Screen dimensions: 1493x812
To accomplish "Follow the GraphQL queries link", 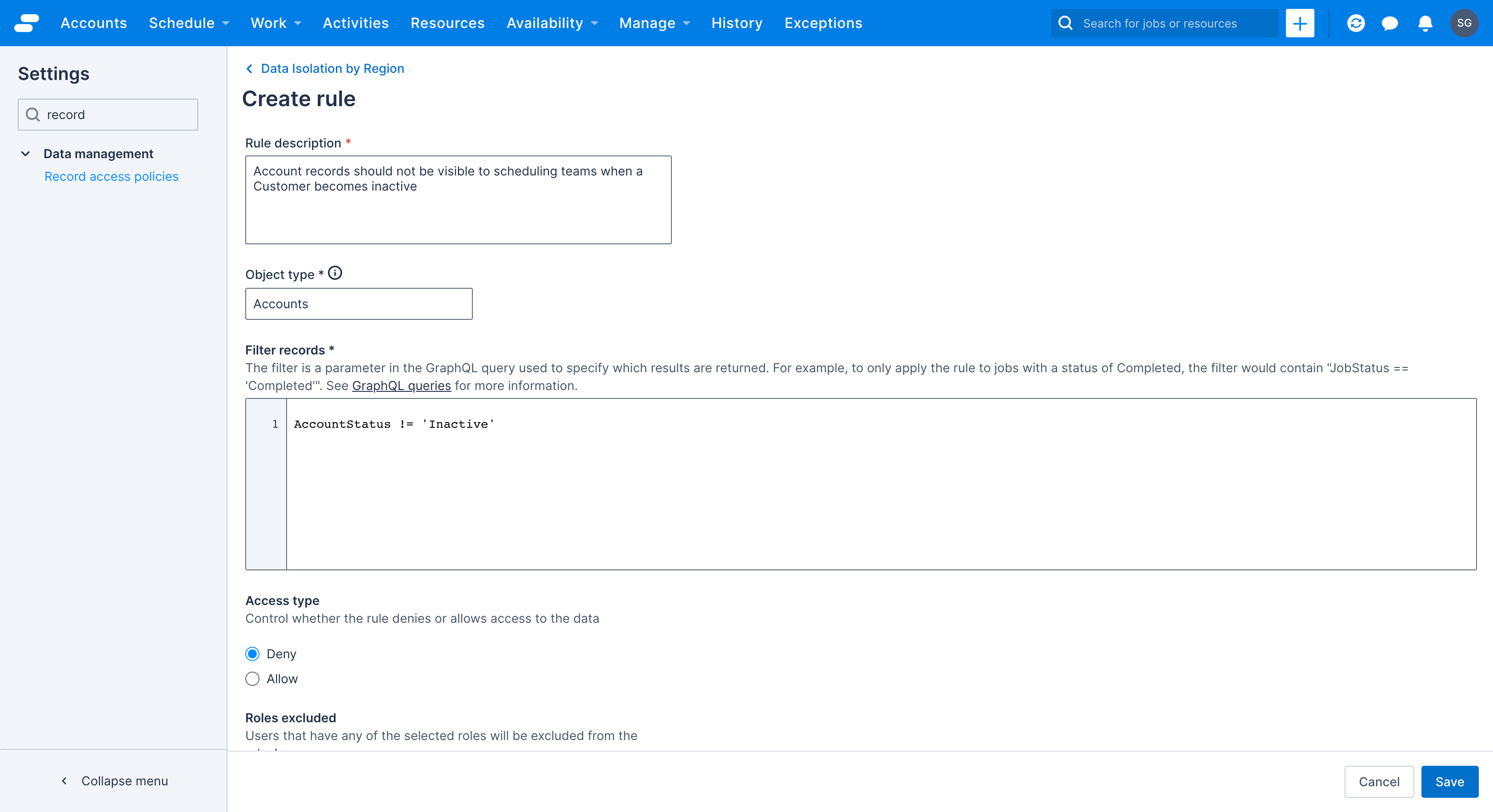I will (x=401, y=386).
